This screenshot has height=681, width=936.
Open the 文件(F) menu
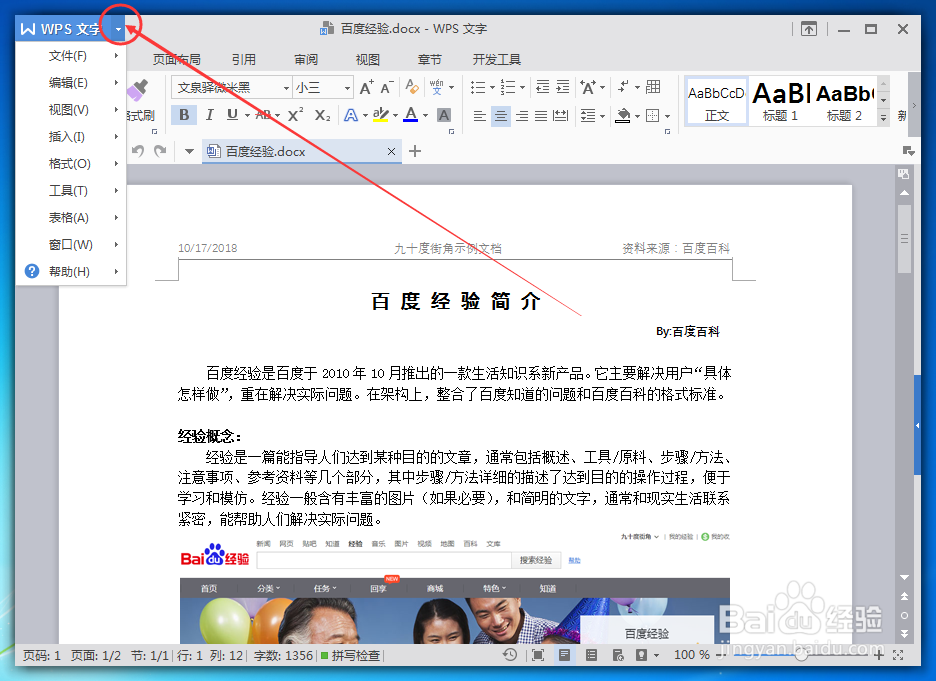click(71, 56)
